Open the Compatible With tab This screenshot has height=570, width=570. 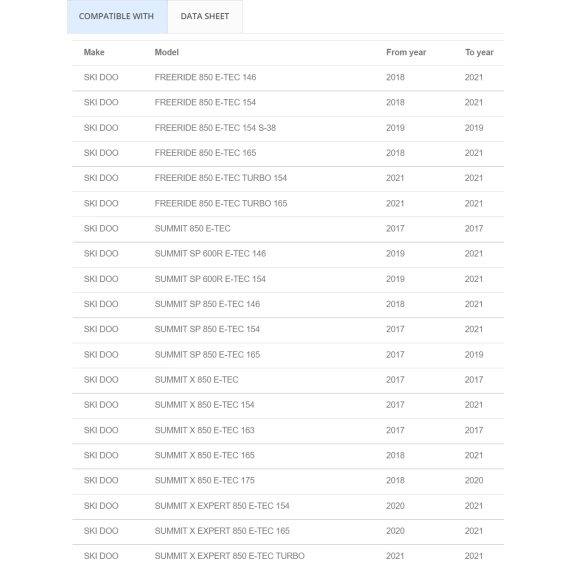117,16
